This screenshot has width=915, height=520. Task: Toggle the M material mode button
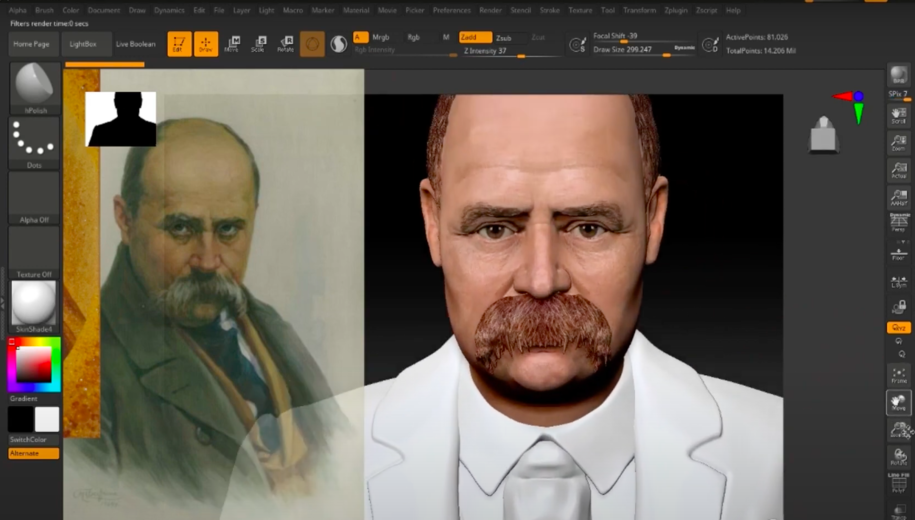click(446, 37)
